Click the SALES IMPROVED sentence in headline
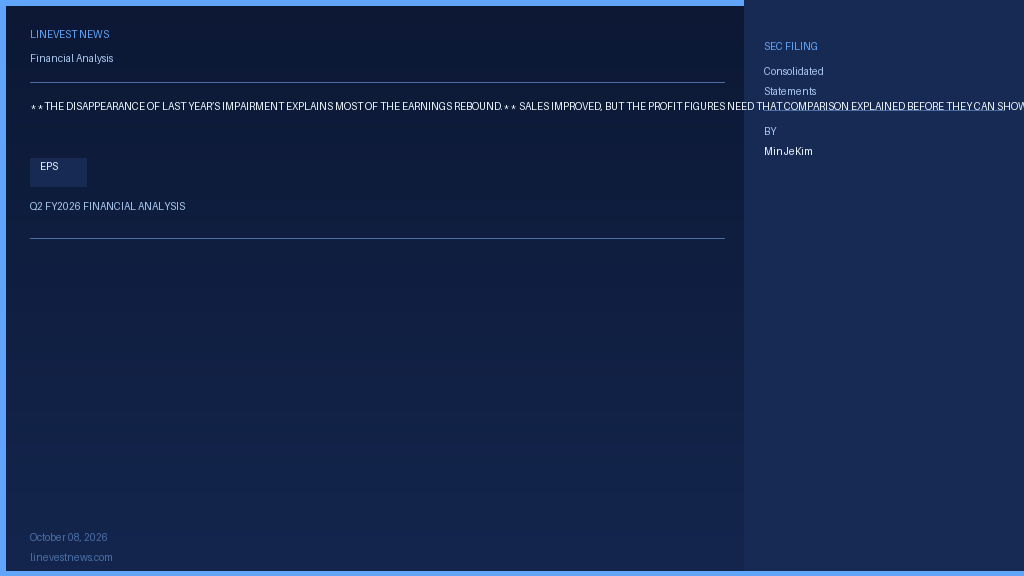The height and width of the screenshot is (576, 1024). 771,106
